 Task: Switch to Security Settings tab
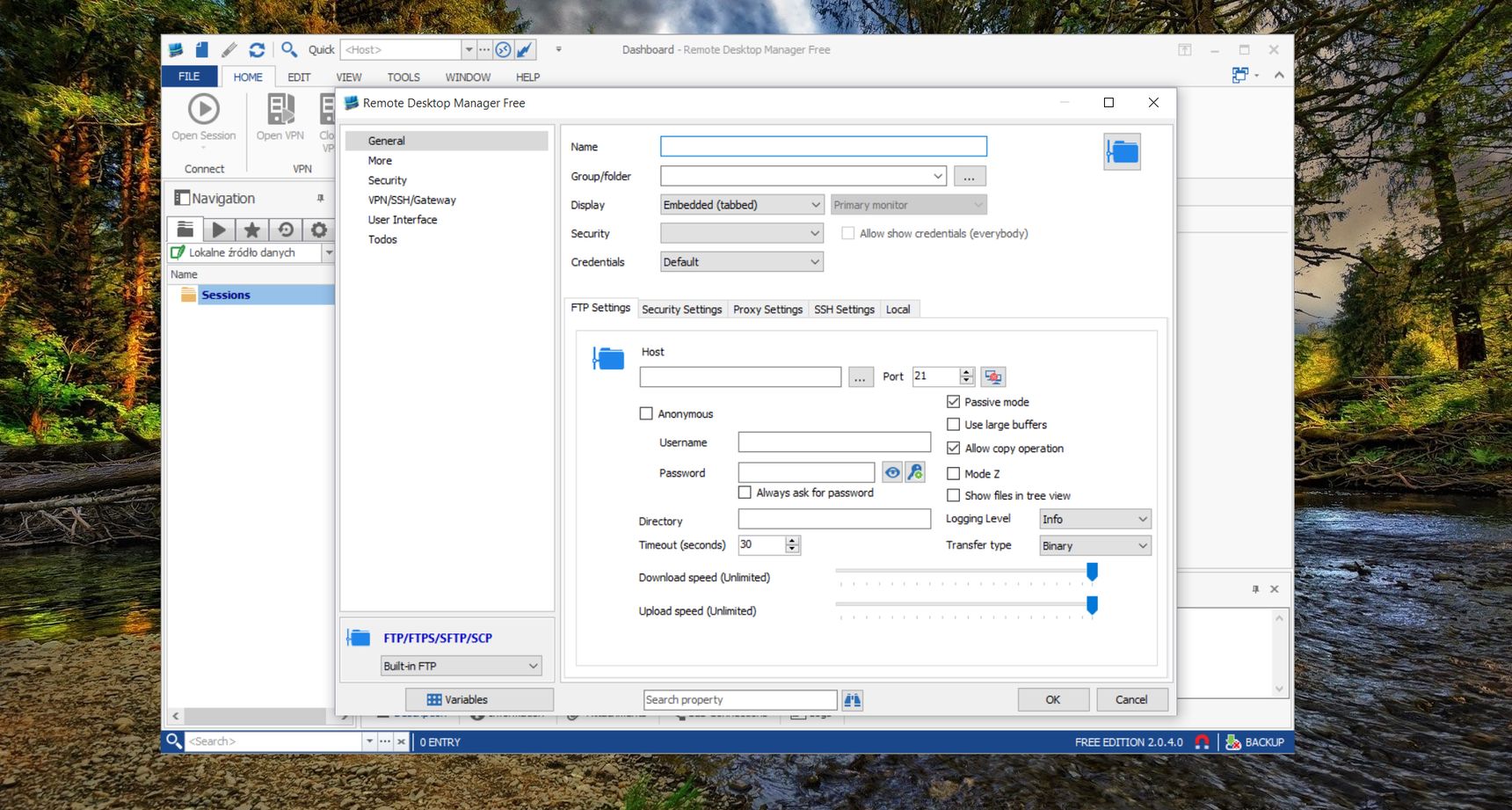pyautogui.click(x=681, y=310)
